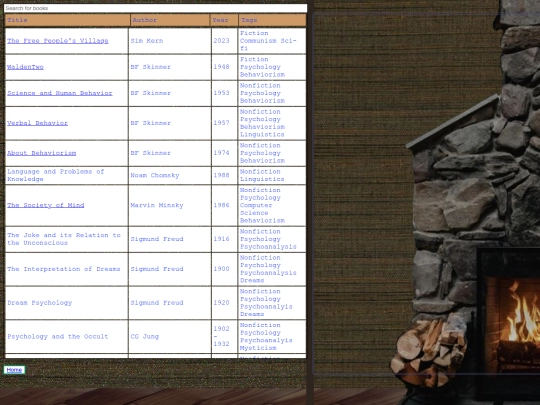The image size is (540, 405).
Task: Click year '1948' cell
Action: pyautogui.click(x=225, y=67)
